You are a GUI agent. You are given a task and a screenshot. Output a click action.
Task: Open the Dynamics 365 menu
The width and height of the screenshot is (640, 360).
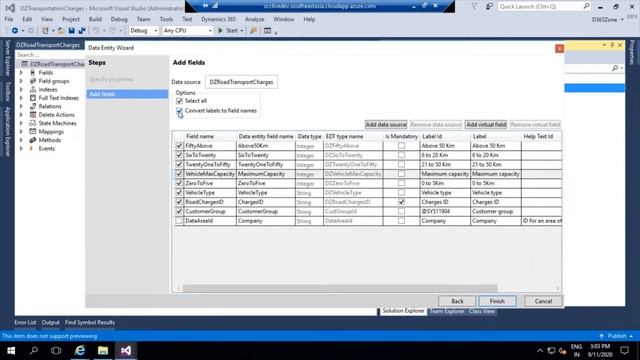click(x=218, y=19)
